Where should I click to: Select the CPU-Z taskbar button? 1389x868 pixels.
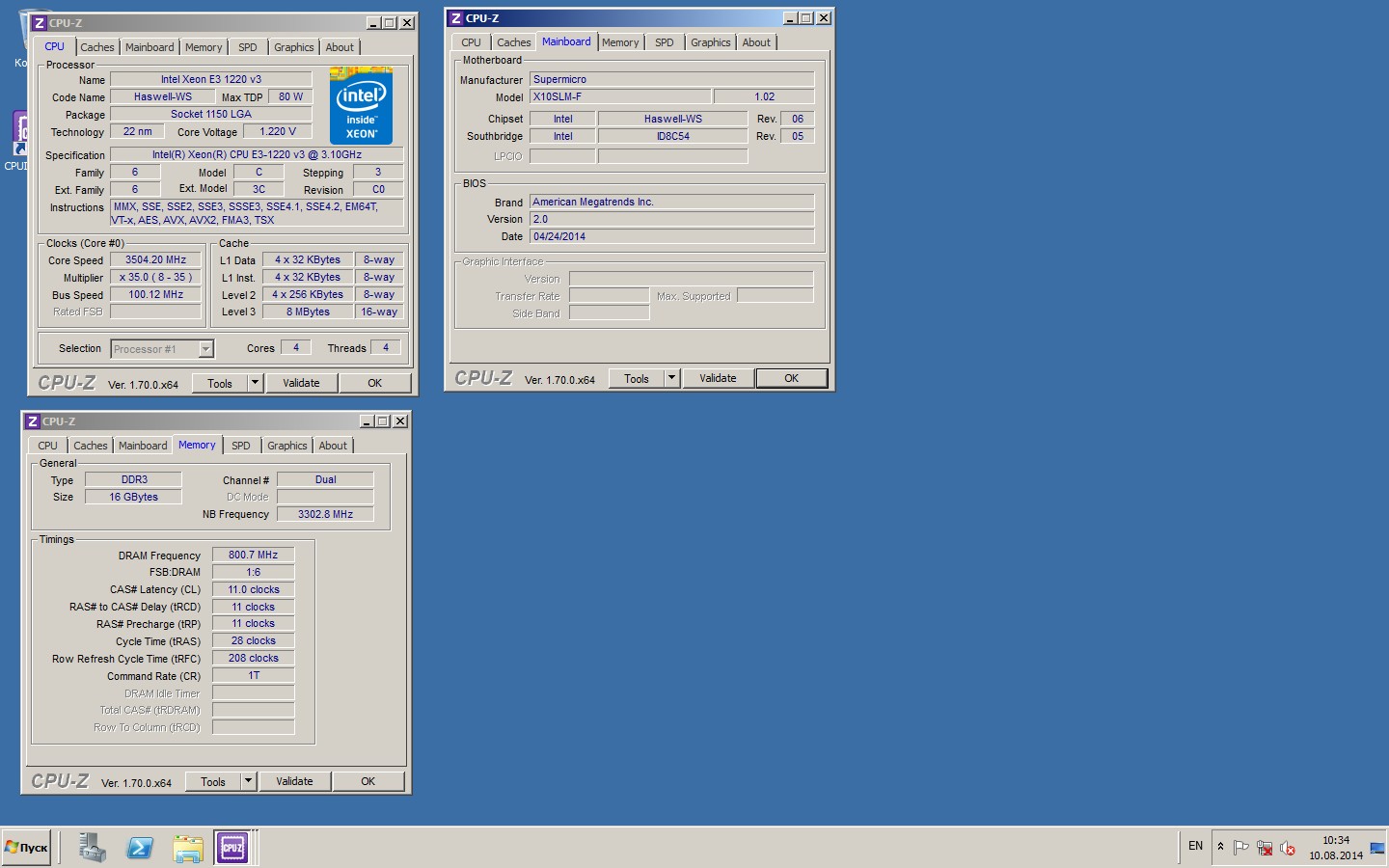pyautogui.click(x=233, y=848)
